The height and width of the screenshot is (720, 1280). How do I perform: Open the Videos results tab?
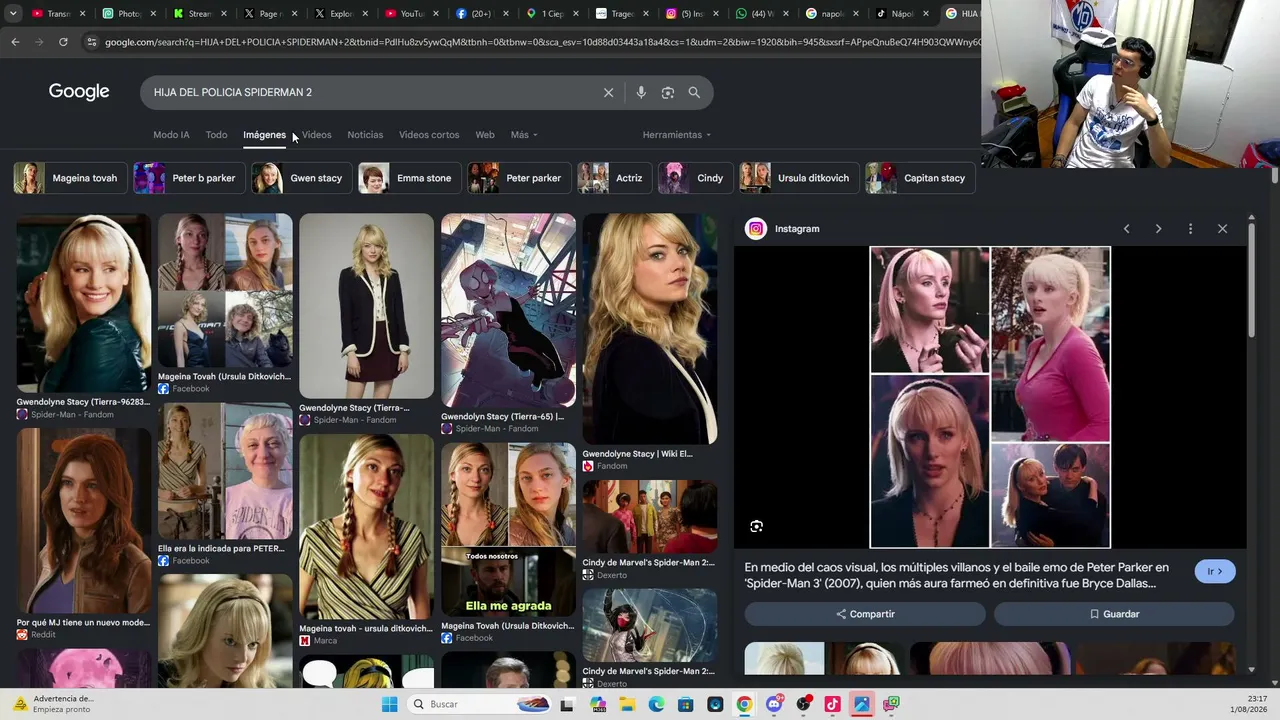[316, 135]
